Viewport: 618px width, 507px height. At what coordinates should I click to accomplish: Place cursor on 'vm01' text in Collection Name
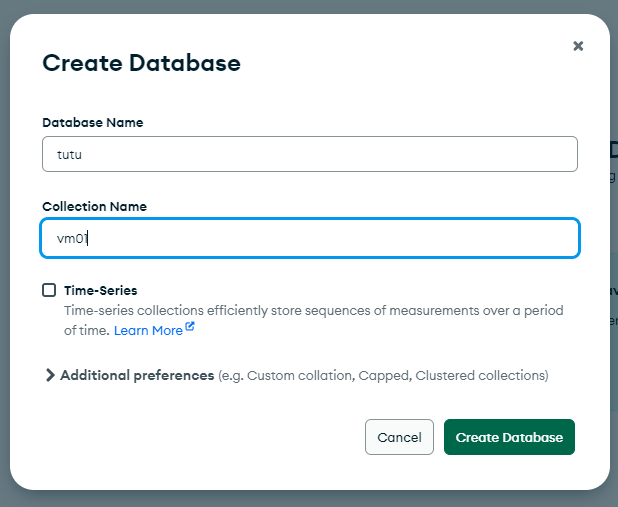73,239
